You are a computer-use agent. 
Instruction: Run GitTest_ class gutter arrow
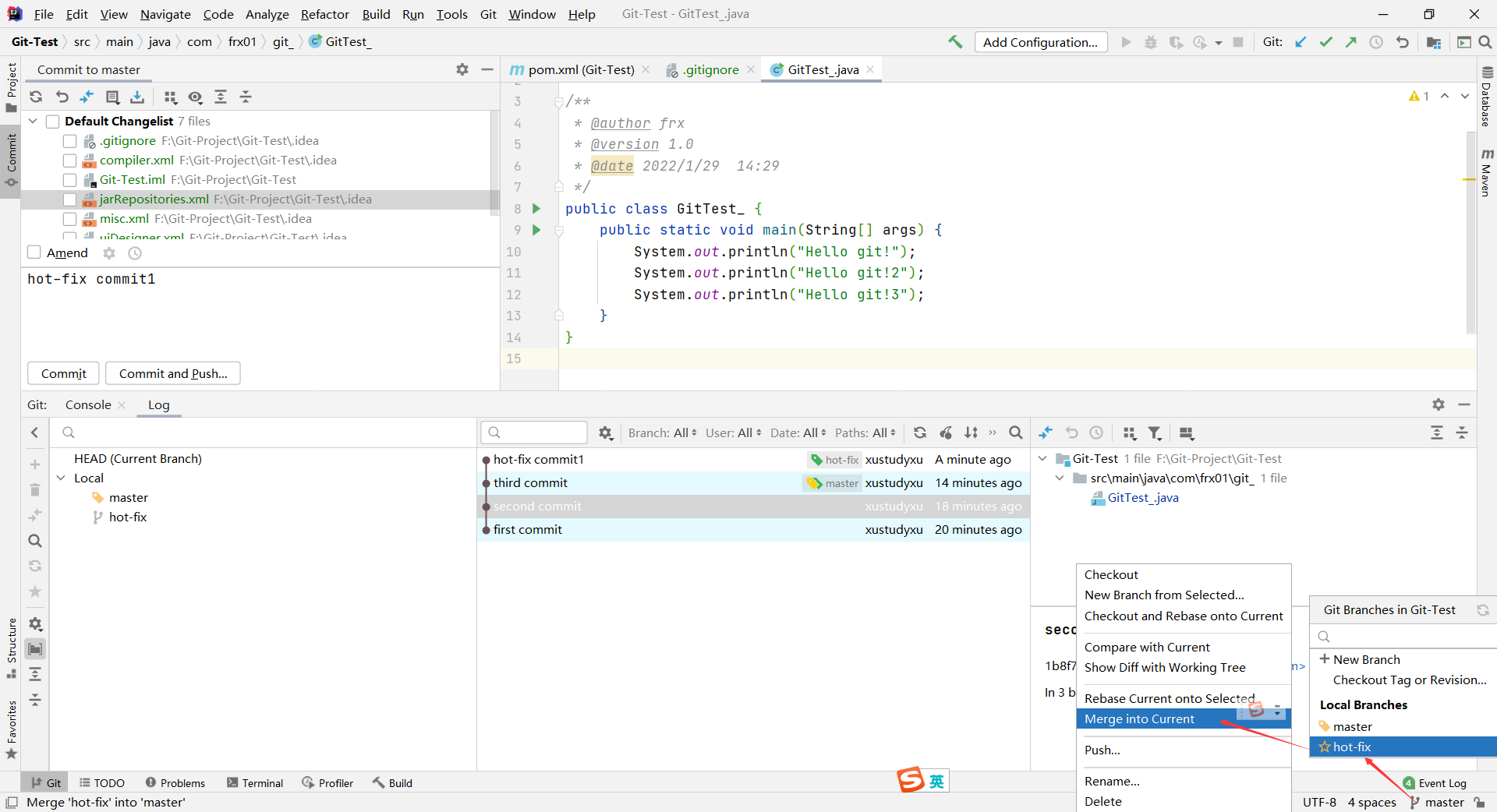[x=536, y=209]
